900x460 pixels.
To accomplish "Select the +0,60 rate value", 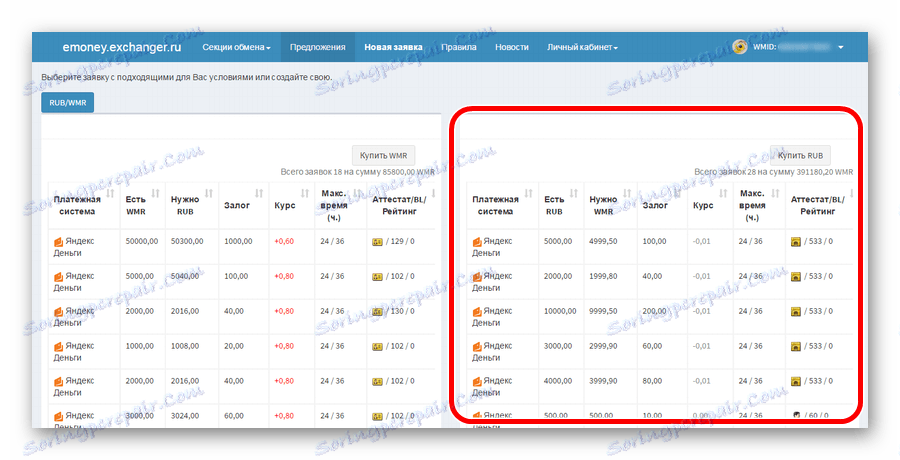I will [284, 241].
